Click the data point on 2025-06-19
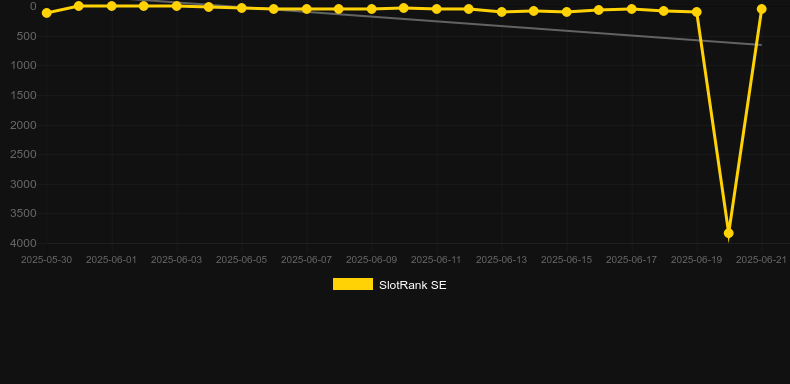790x384 pixels. pos(697,12)
